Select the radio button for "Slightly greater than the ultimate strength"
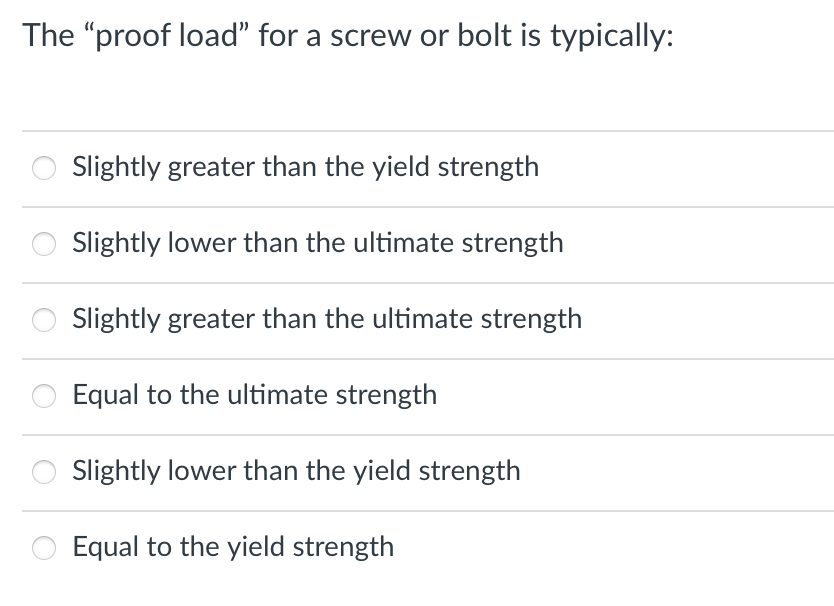Image resolution: width=834 pixels, height=606 pixels. [x=44, y=320]
